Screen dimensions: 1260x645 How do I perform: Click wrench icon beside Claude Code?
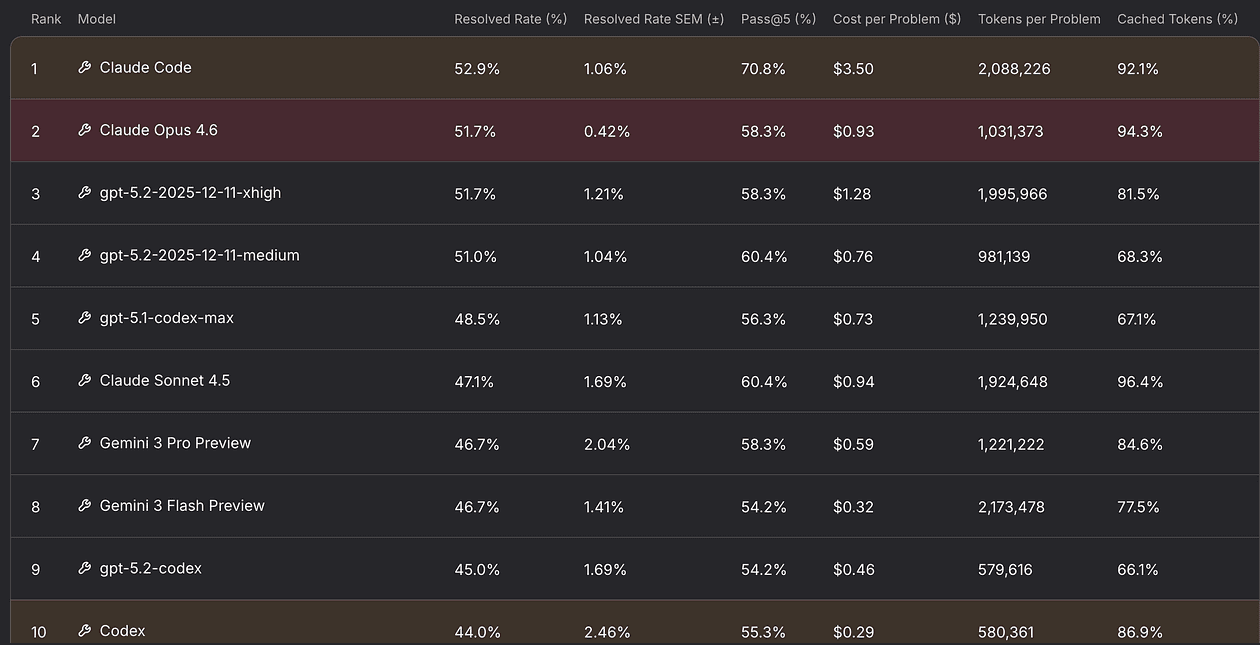(x=85, y=68)
